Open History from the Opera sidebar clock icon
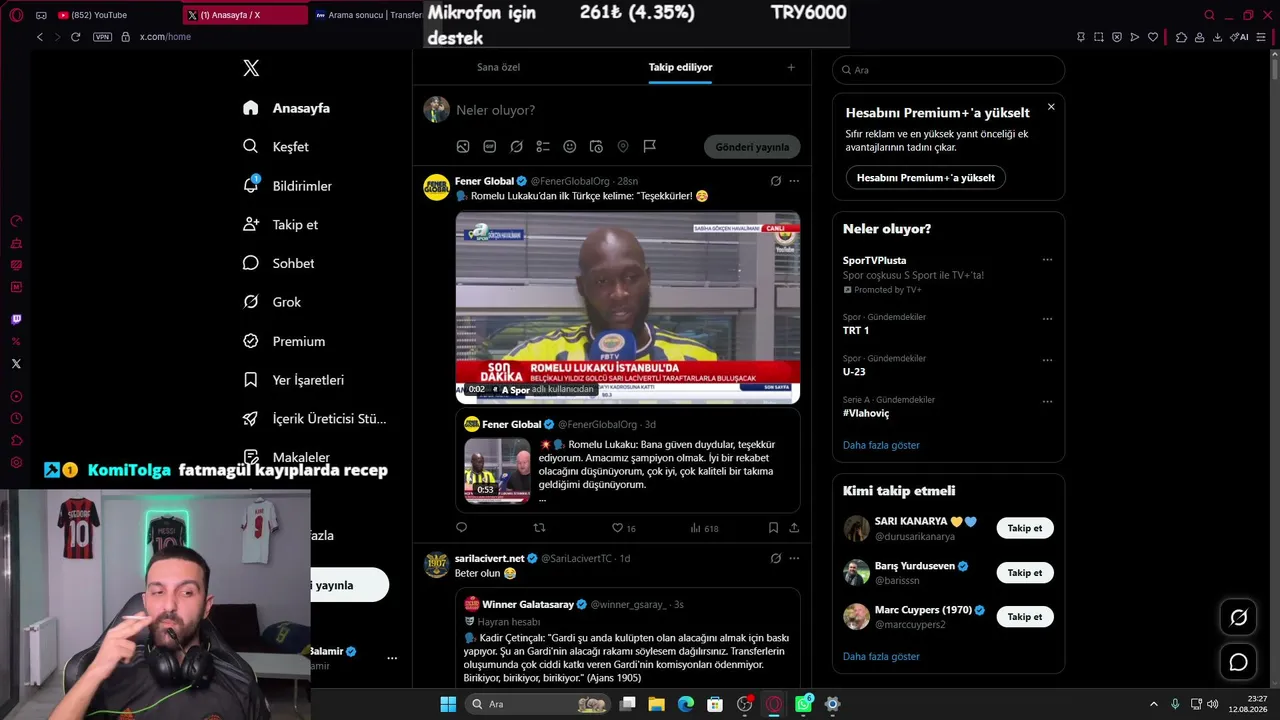This screenshot has width=1280, height=720. point(16,418)
